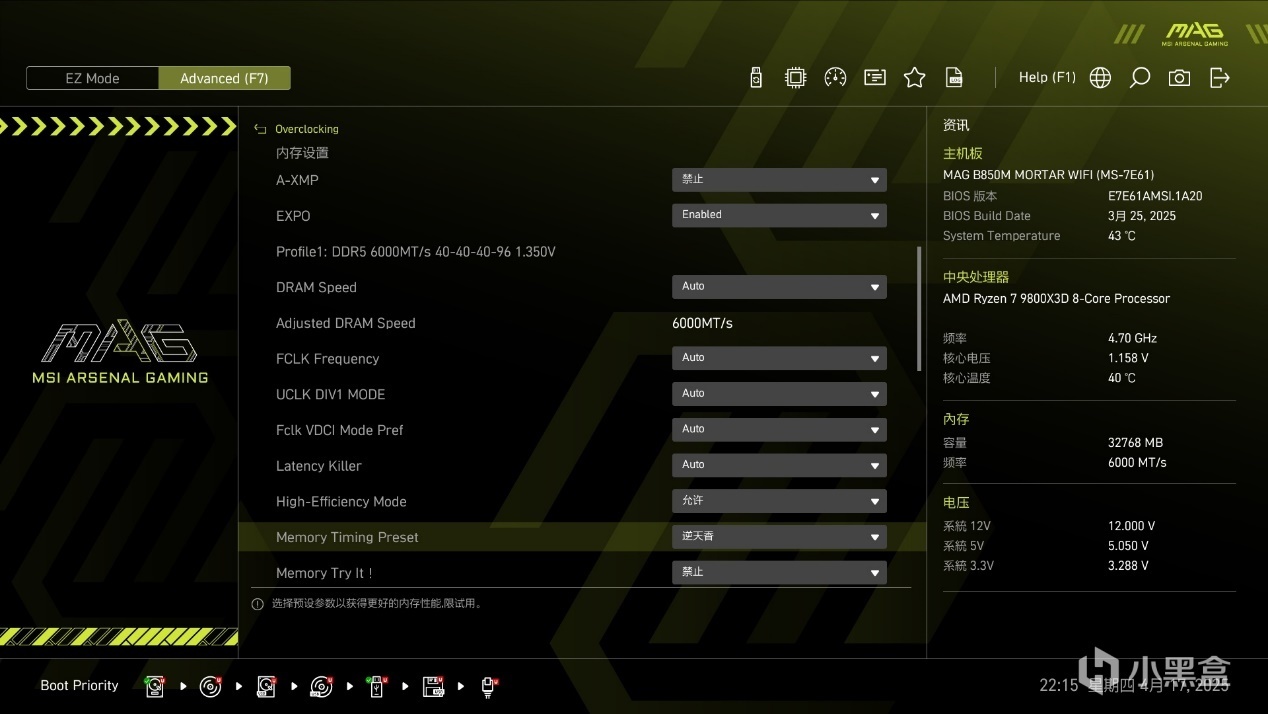This screenshot has width=1268, height=714.
Task: Open the speedometer gauge icon in the toolbar
Action: [x=835, y=77]
